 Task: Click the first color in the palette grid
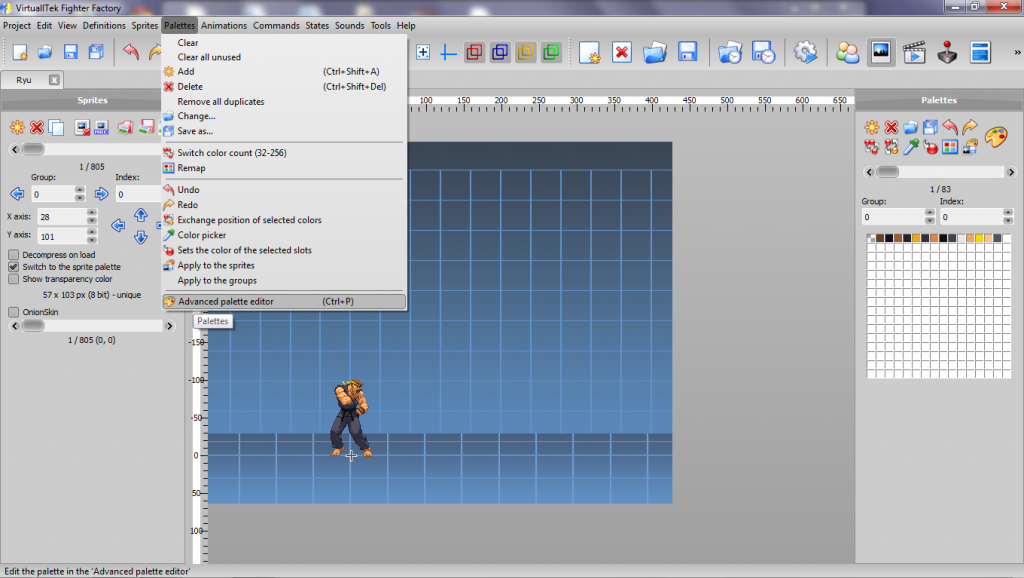(871, 238)
